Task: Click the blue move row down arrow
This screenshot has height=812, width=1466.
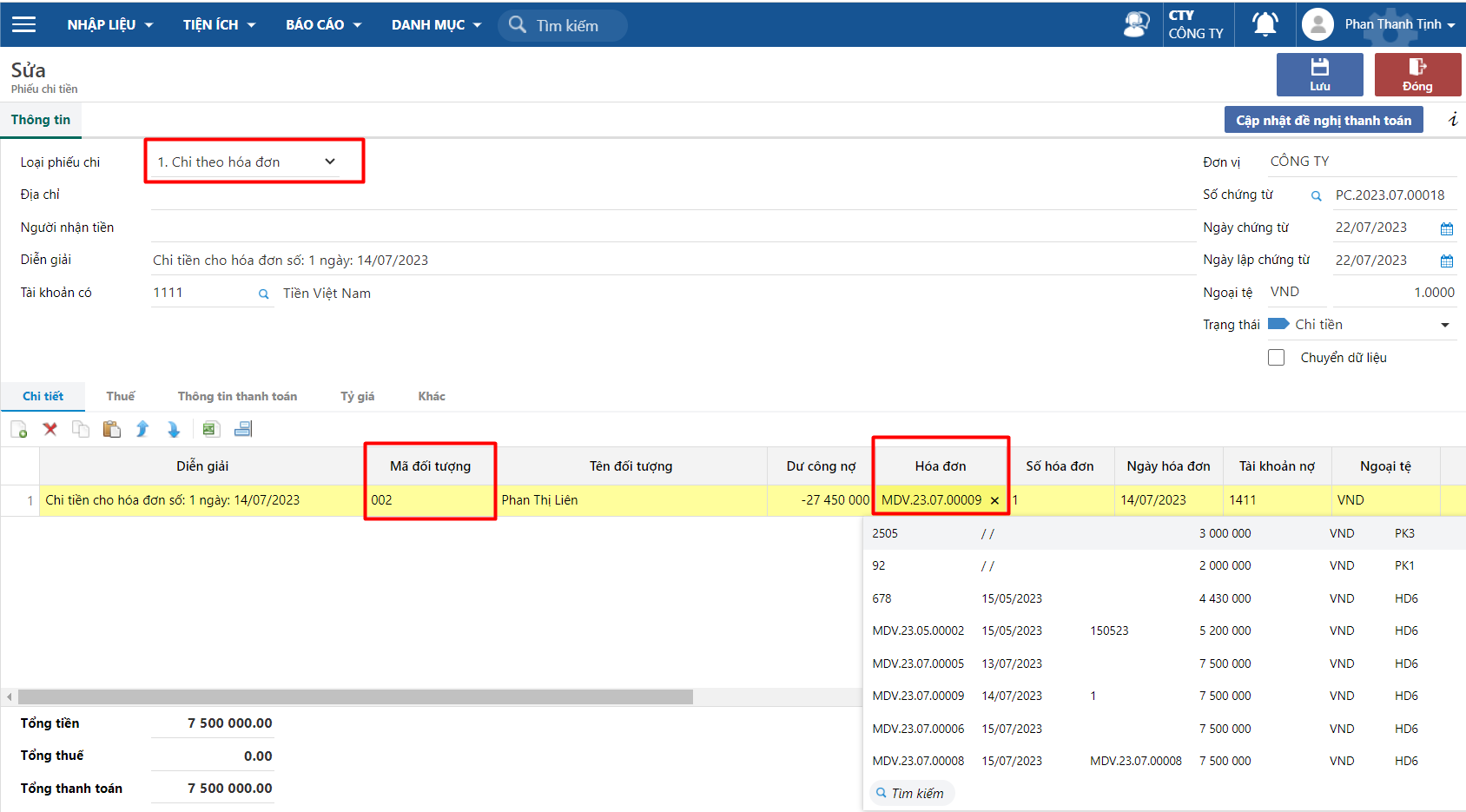Action: coord(173,429)
